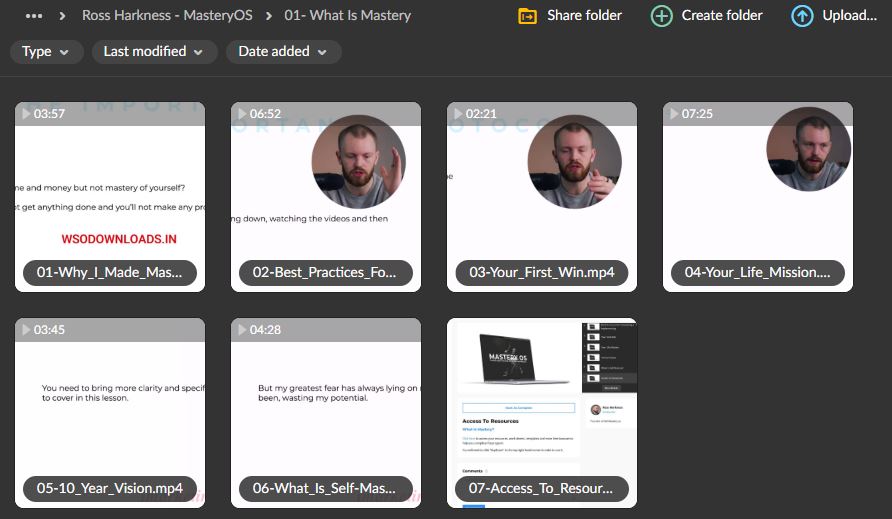The image size is (892, 519).
Task: Click play icon on 03:45 video
Action: click(26, 330)
